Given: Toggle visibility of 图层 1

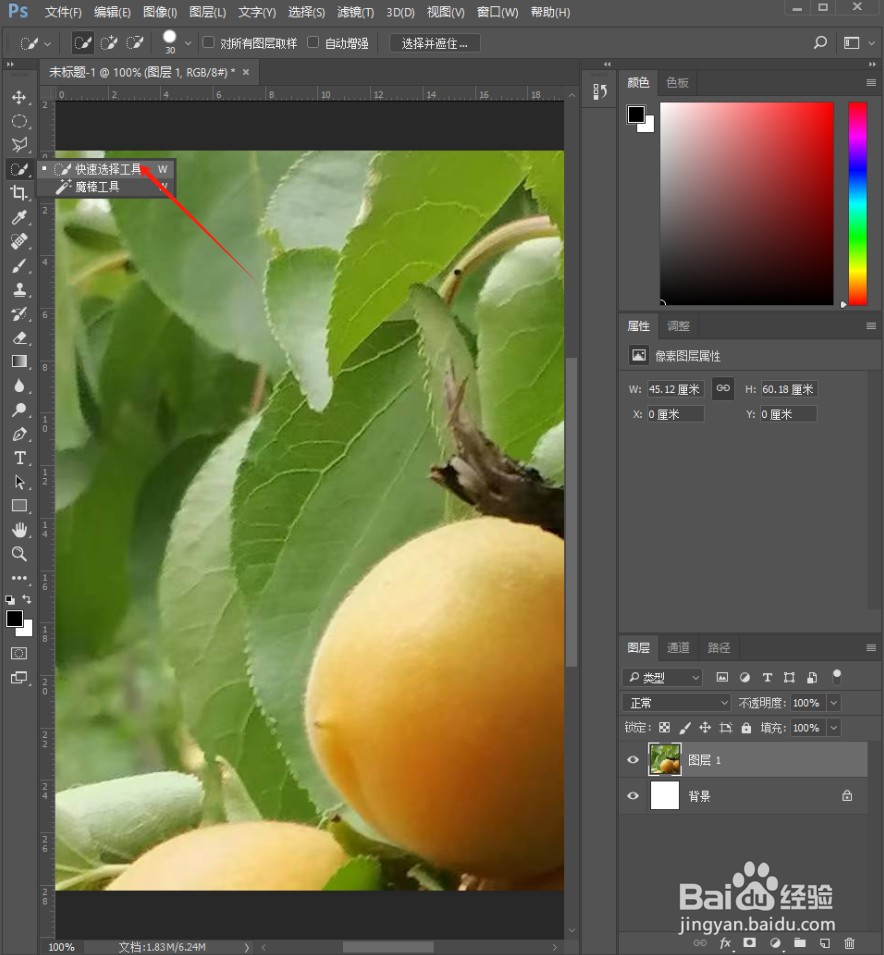Looking at the screenshot, I should (632, 759).
